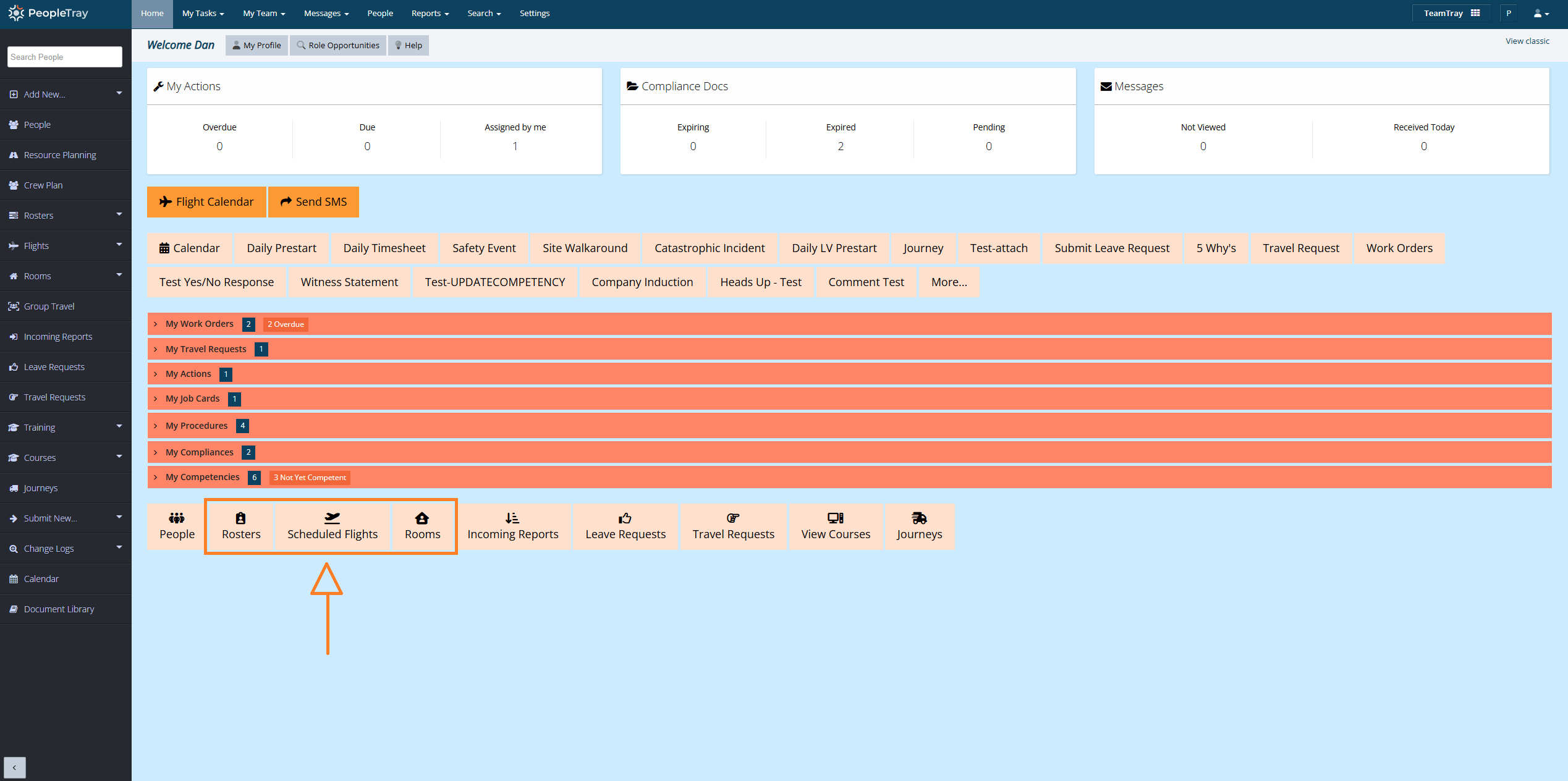
Task: Open the My Tasks top menu
Action: click(203, 14)
